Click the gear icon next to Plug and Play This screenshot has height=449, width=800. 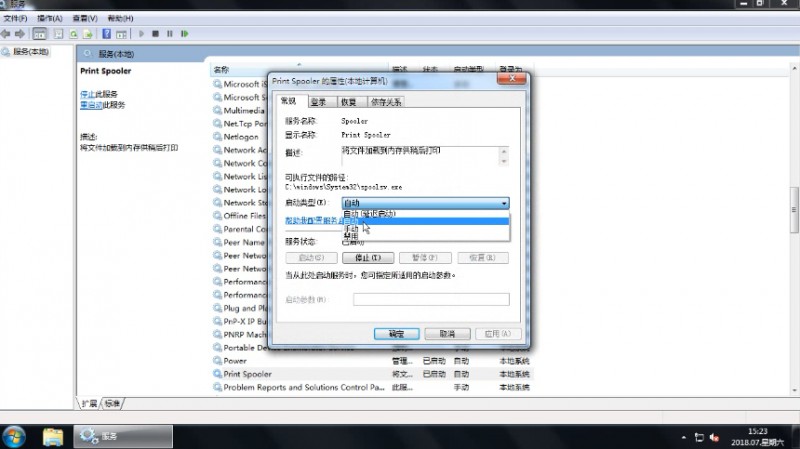point(217,308)
